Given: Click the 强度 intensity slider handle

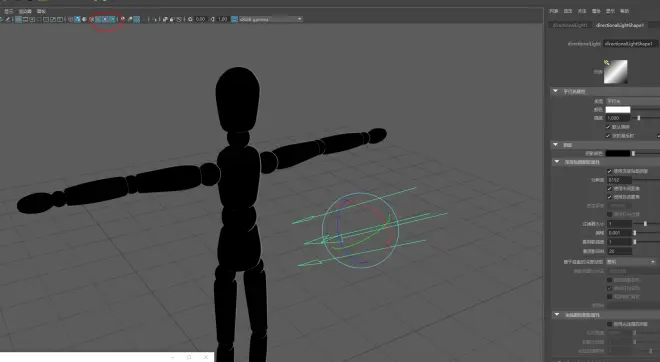Looking at the screenshot, I should point(639,118).
